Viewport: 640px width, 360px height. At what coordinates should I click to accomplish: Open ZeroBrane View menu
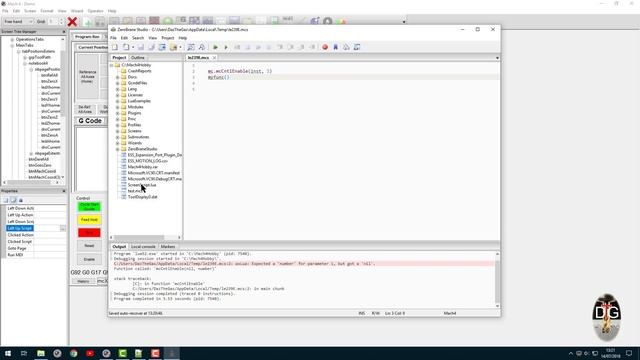(153, 38)
